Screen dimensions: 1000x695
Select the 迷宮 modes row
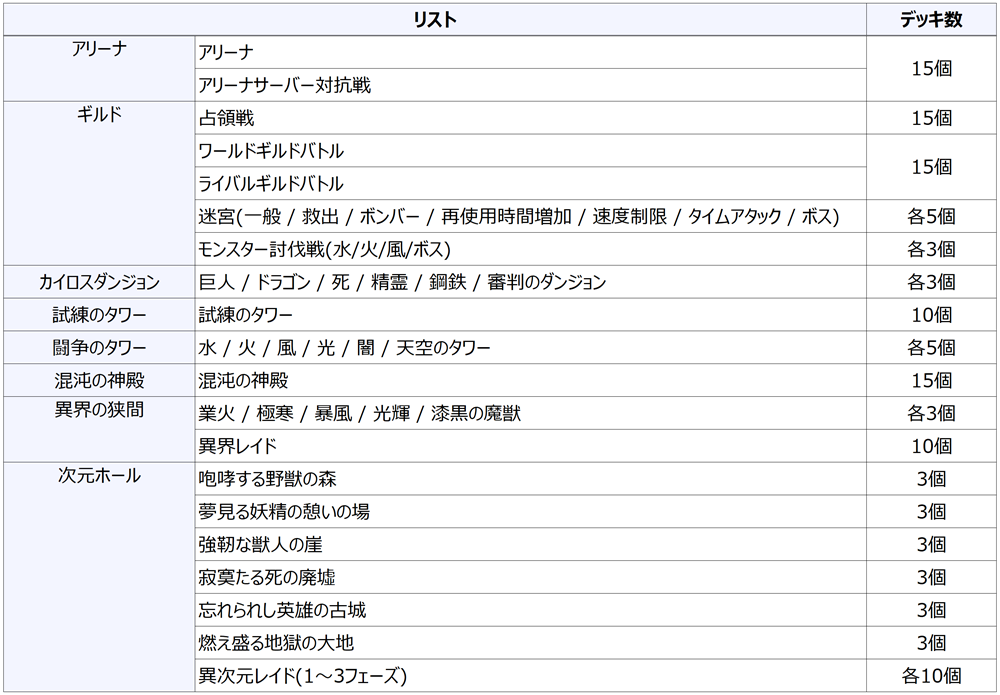tap(518, 216)
